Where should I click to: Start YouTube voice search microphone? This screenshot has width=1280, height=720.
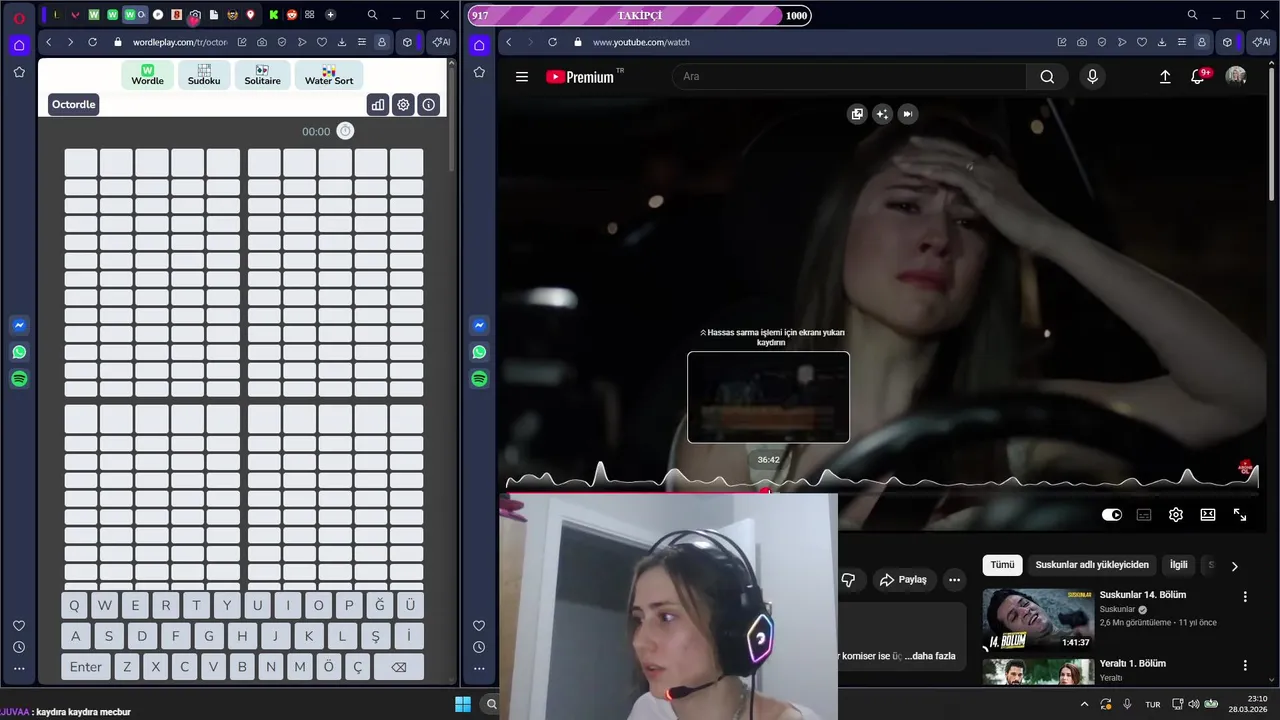(x=1092, y=77)
